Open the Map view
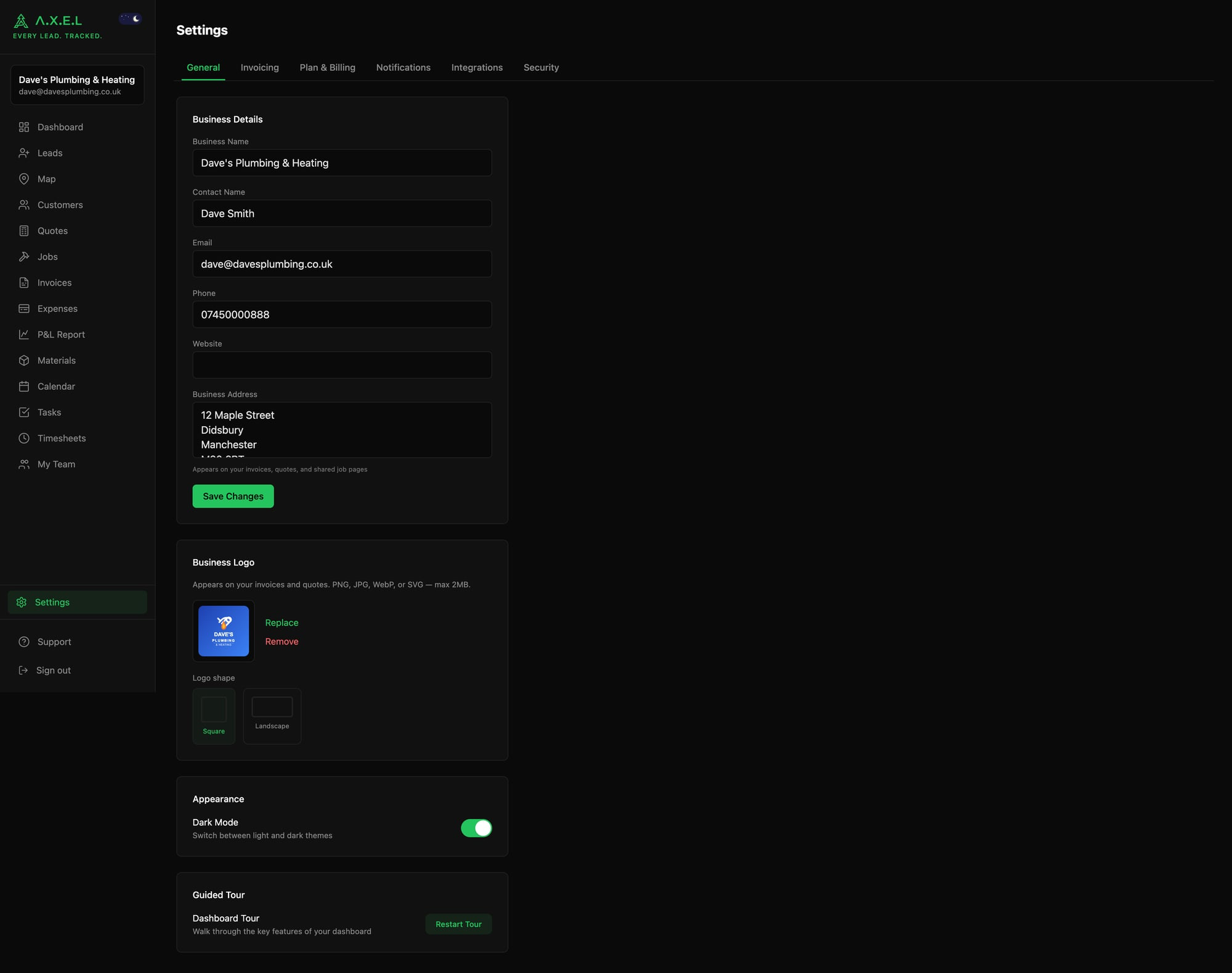The height and width of the screenshot is (973, 1232). [46, 179]
